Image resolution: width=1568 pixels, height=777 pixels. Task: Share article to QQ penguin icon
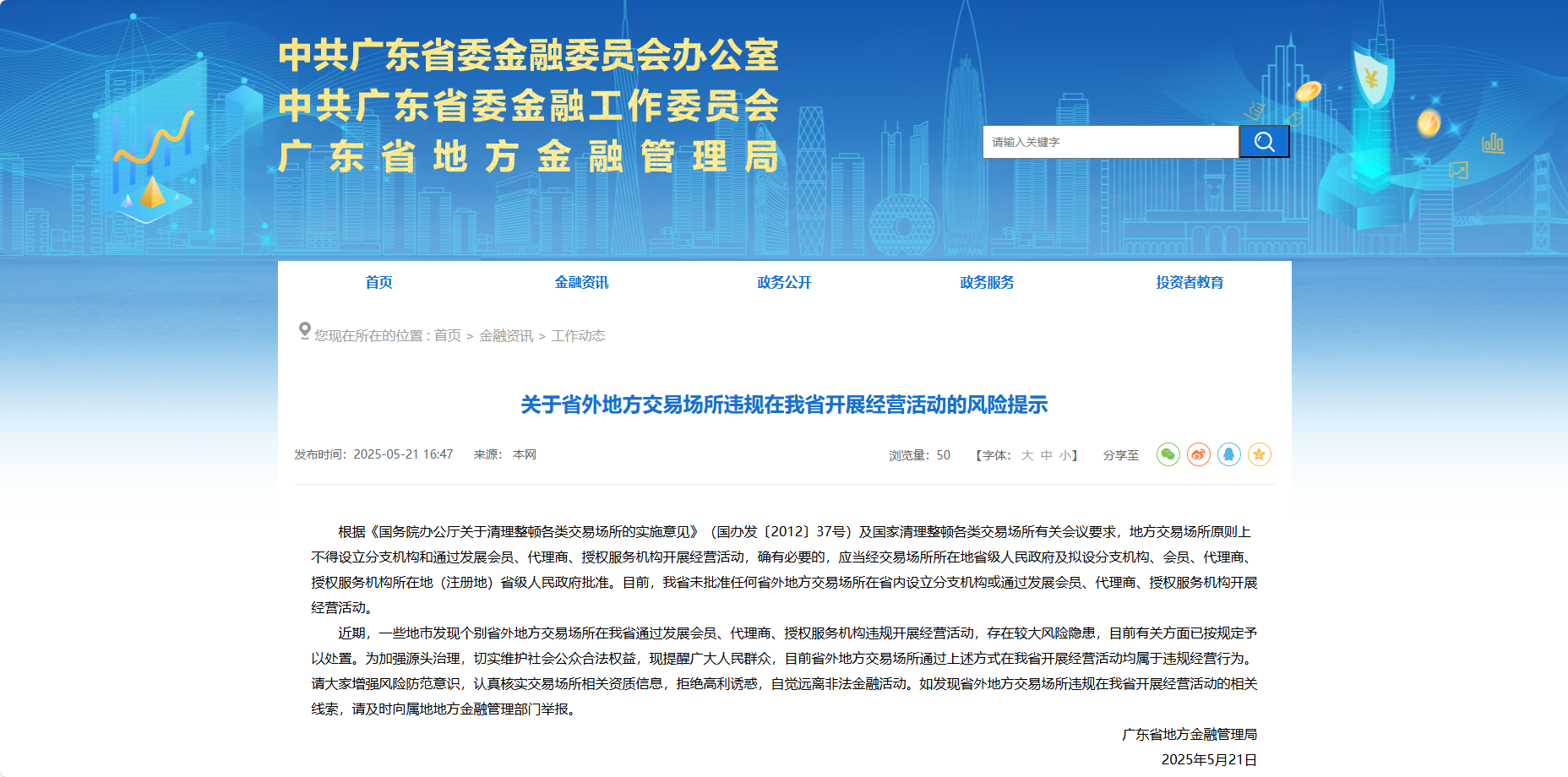pos(1228,454)
